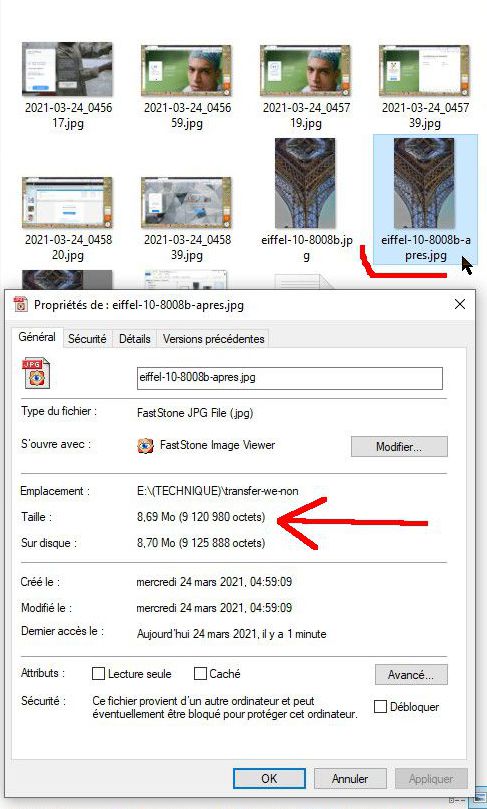Click the FastStone icon in the dialog title bar
487x809 pixels.
click(x=21, y=304)
